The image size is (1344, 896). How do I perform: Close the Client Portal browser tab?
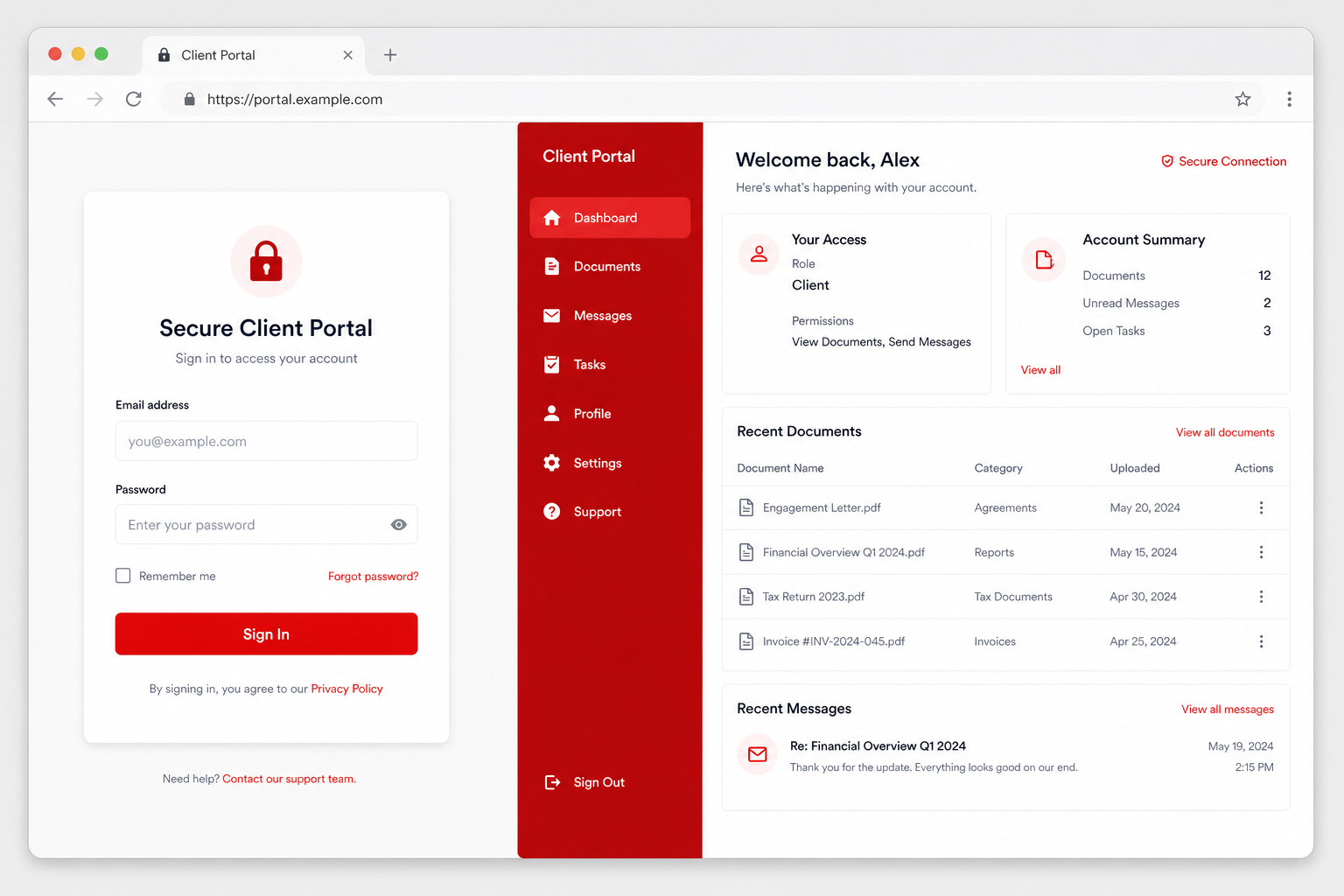coord(347,55)
